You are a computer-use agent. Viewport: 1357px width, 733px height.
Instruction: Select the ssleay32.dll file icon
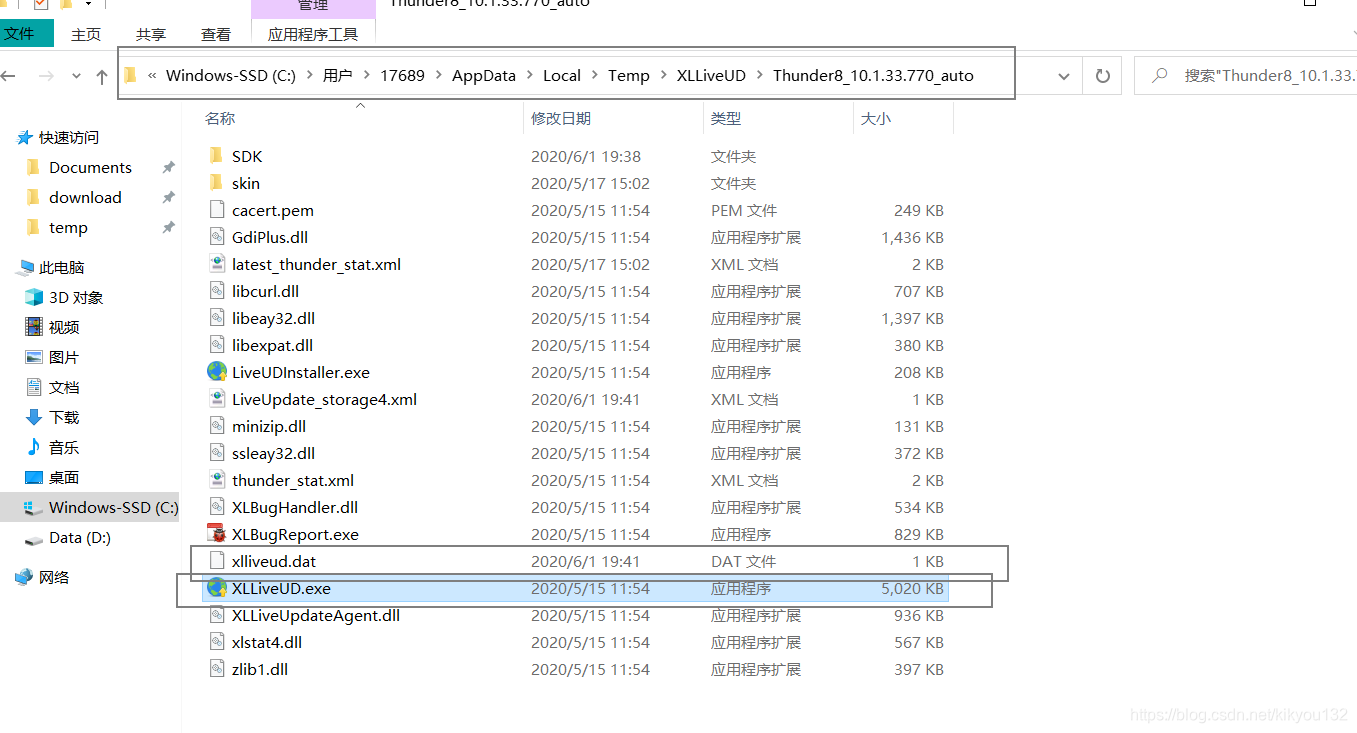pyautogui.click(x=216, y=453)
